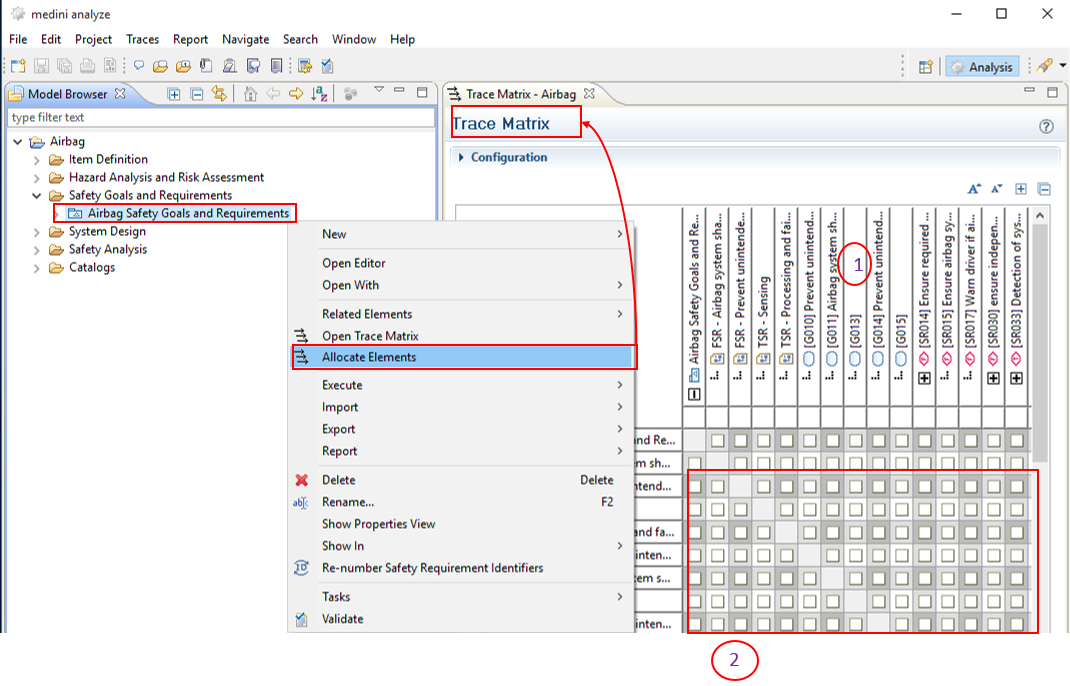
Task: Expand the System Design folder
Action: click(37, 232)
